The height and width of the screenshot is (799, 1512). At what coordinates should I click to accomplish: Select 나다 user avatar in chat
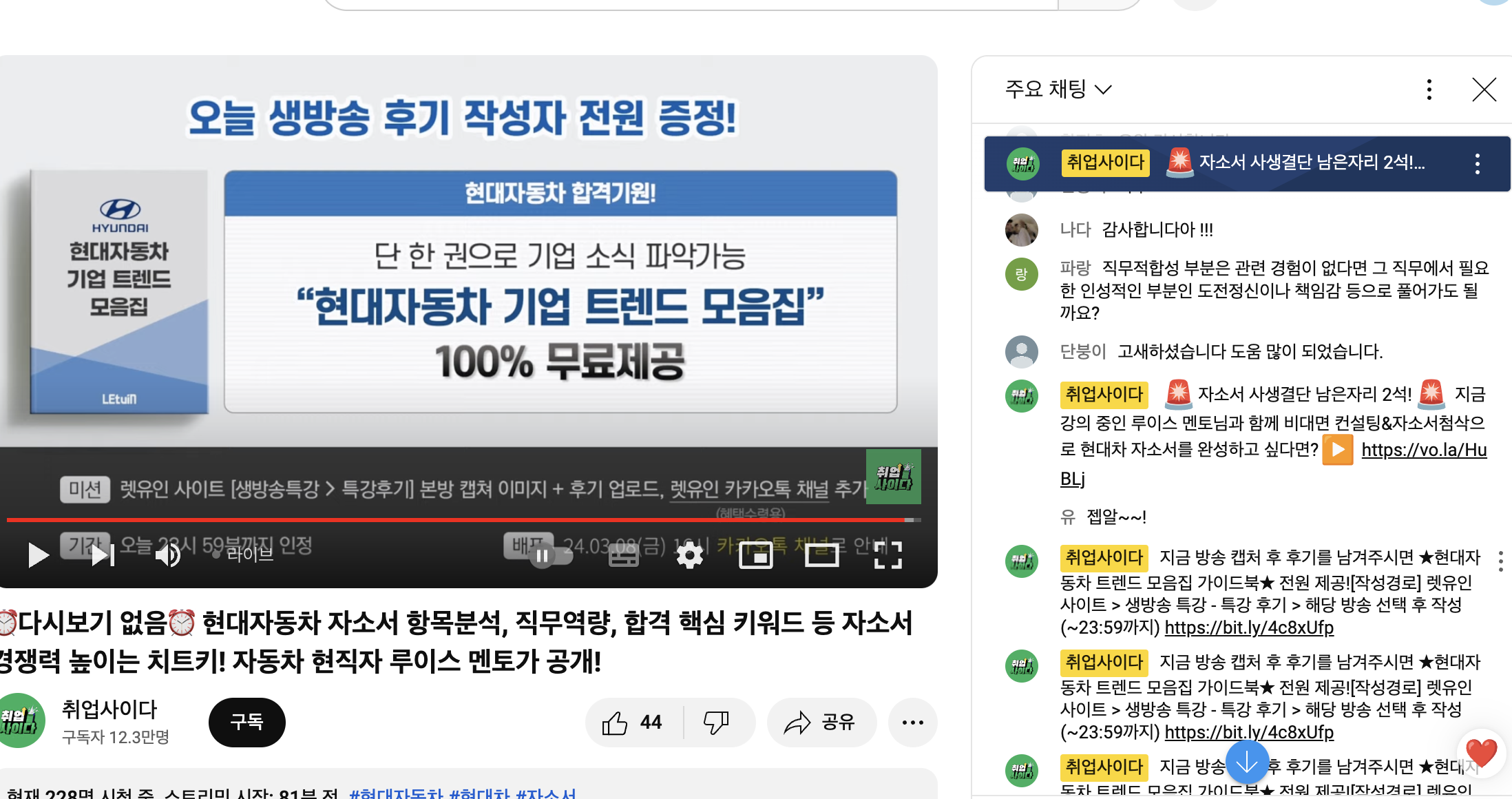1022,230
